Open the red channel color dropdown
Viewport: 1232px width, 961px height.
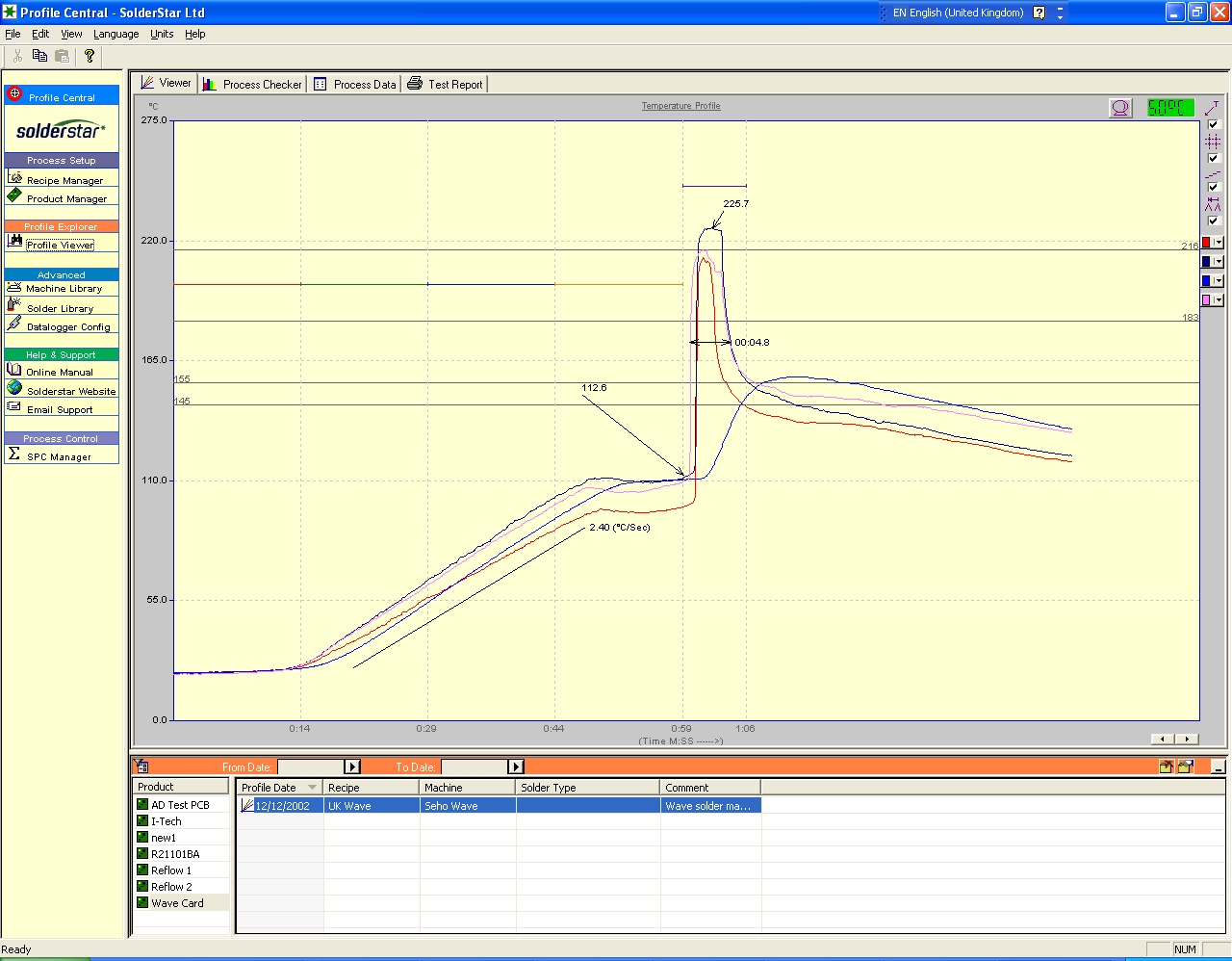tap(1219, 243)
